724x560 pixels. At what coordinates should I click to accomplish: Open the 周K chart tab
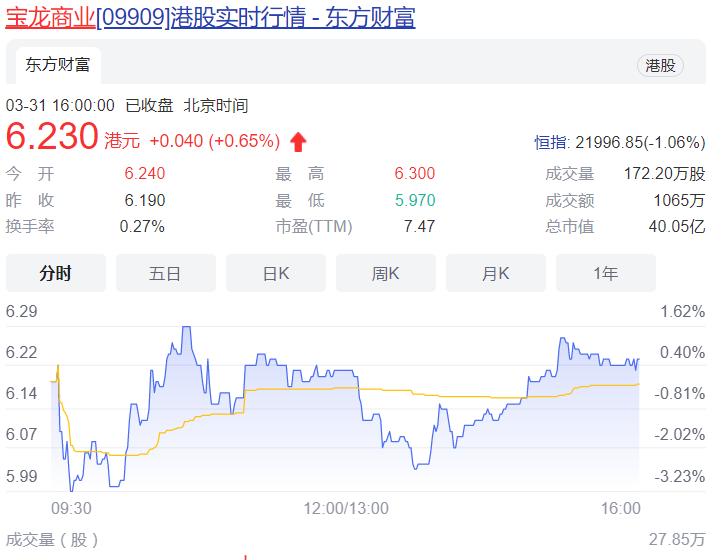pyautogui.click(x=386, y=273)
